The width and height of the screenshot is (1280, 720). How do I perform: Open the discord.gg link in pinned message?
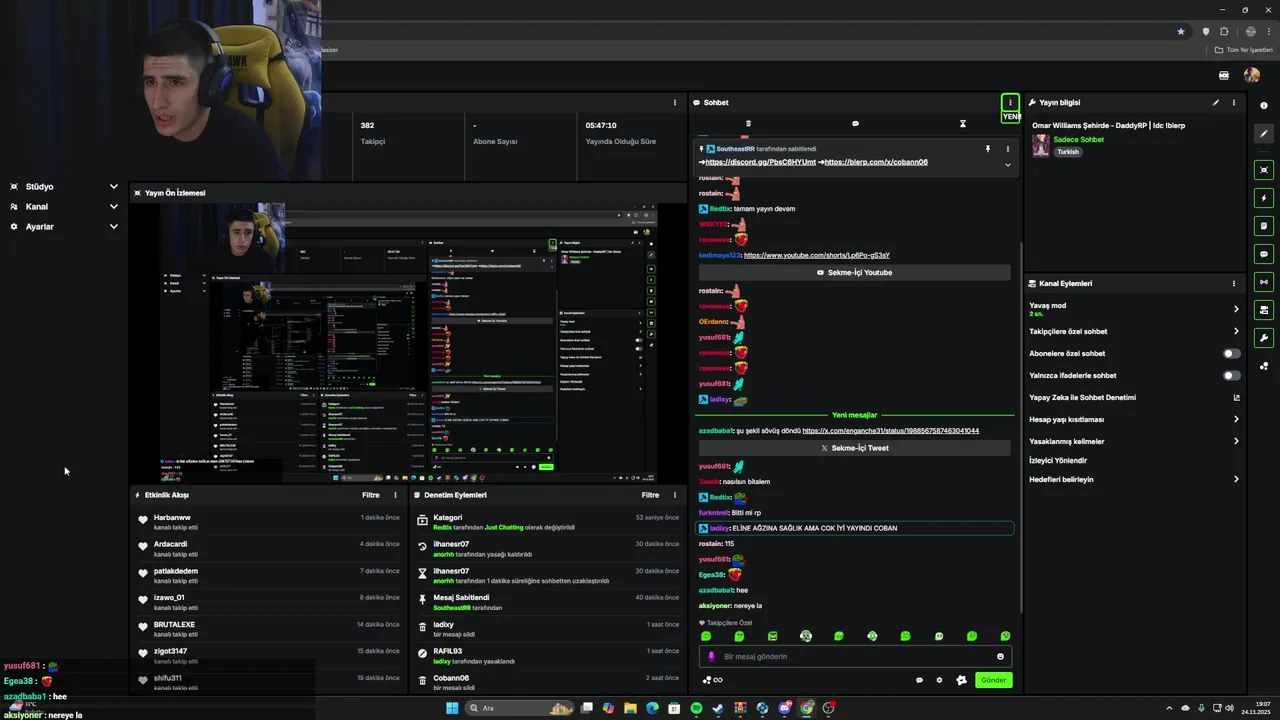(760, 162)
